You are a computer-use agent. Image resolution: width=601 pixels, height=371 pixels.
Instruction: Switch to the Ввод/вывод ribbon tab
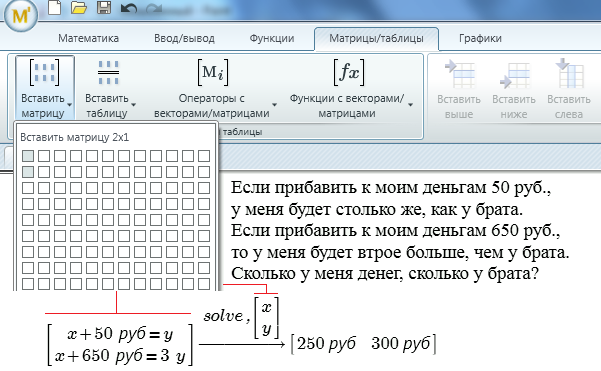[184, 38]
